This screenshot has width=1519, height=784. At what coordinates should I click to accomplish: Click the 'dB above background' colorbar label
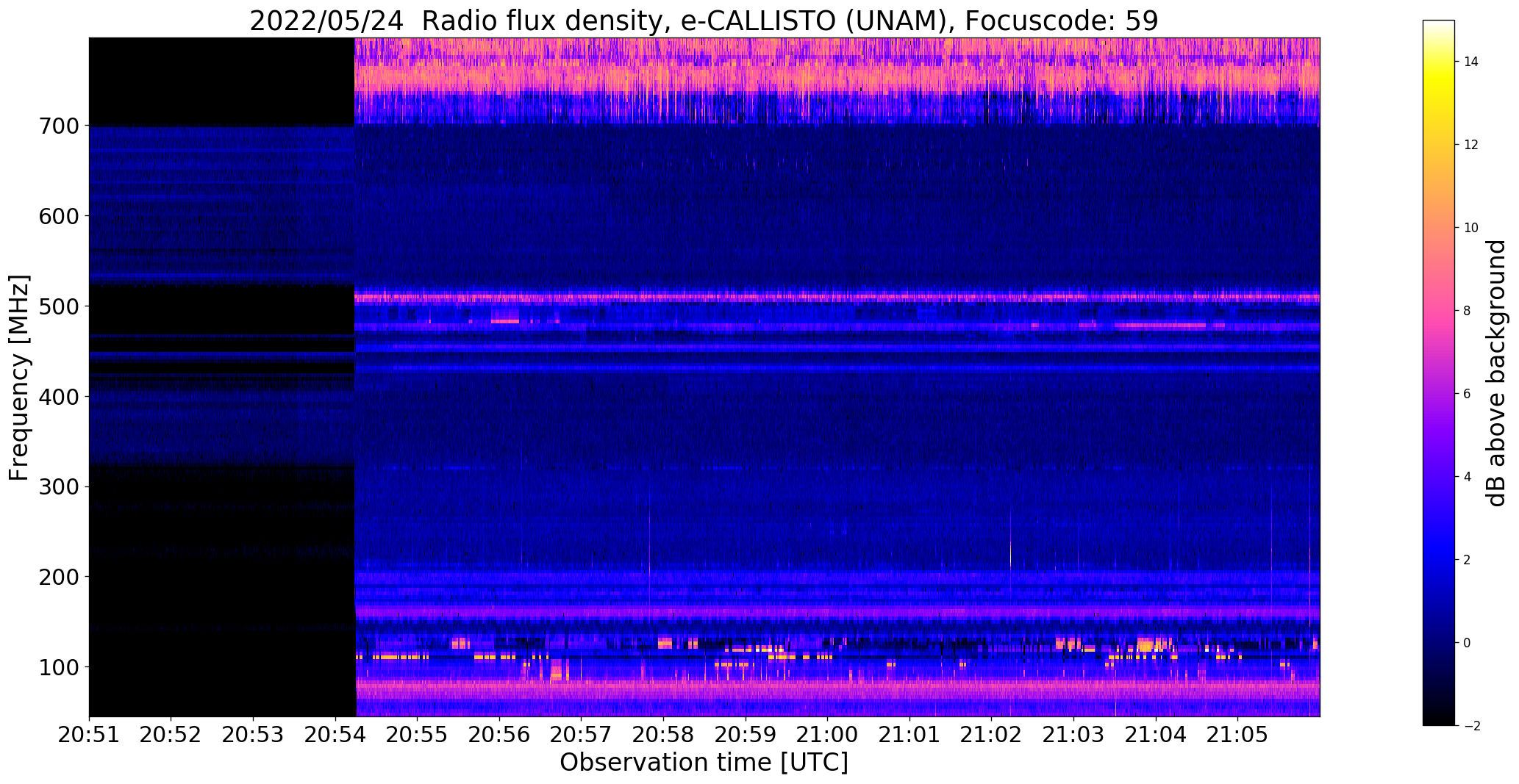click(1495, 373)
